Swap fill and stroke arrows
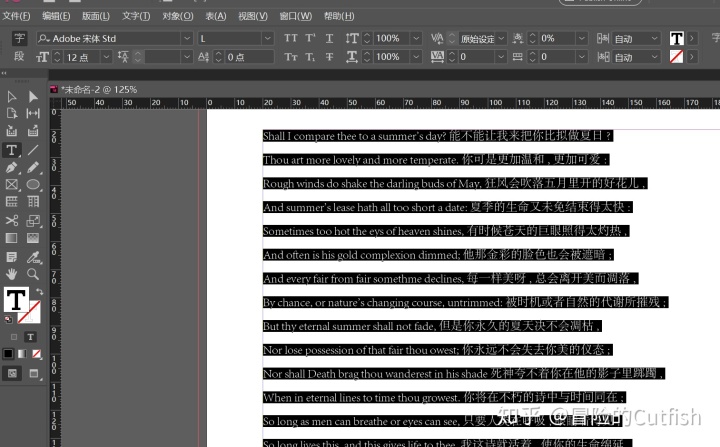Image resolution: width=720 pixels, height=447 pixels. click(x=39, y=292)
